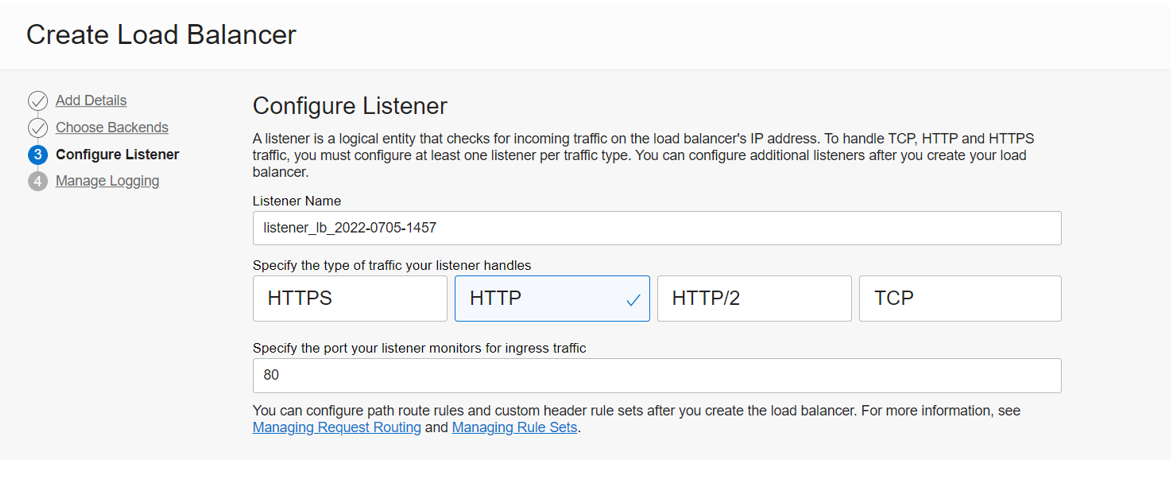Click the blue checkmark inside the HTTP tile

pyautogui.click(x=633, y=300)
